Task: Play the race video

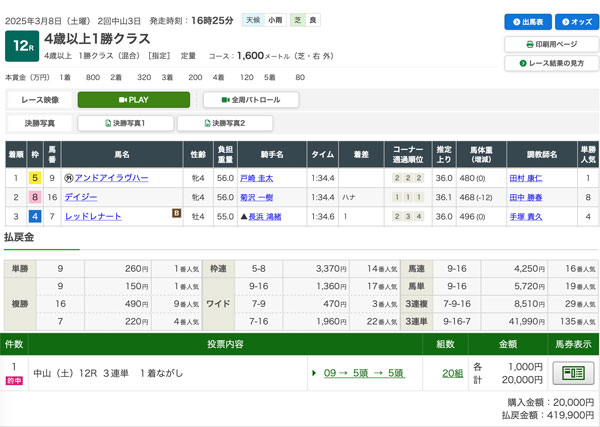Action: [133, 100]
